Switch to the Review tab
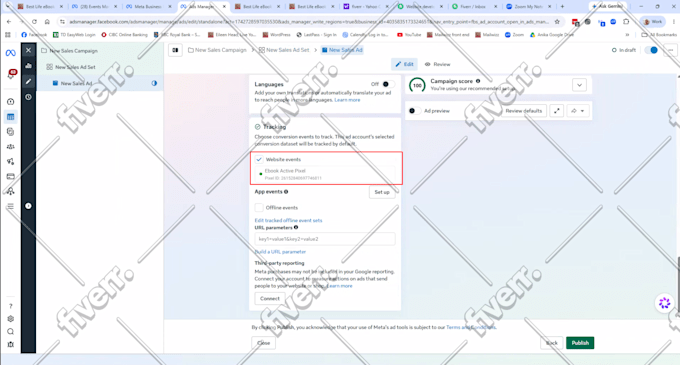 (x=438, y=64)
